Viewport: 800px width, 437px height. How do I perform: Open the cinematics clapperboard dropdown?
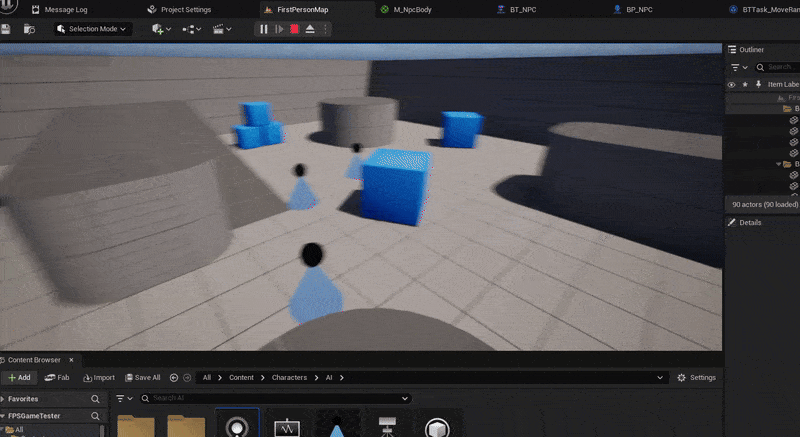222,29
